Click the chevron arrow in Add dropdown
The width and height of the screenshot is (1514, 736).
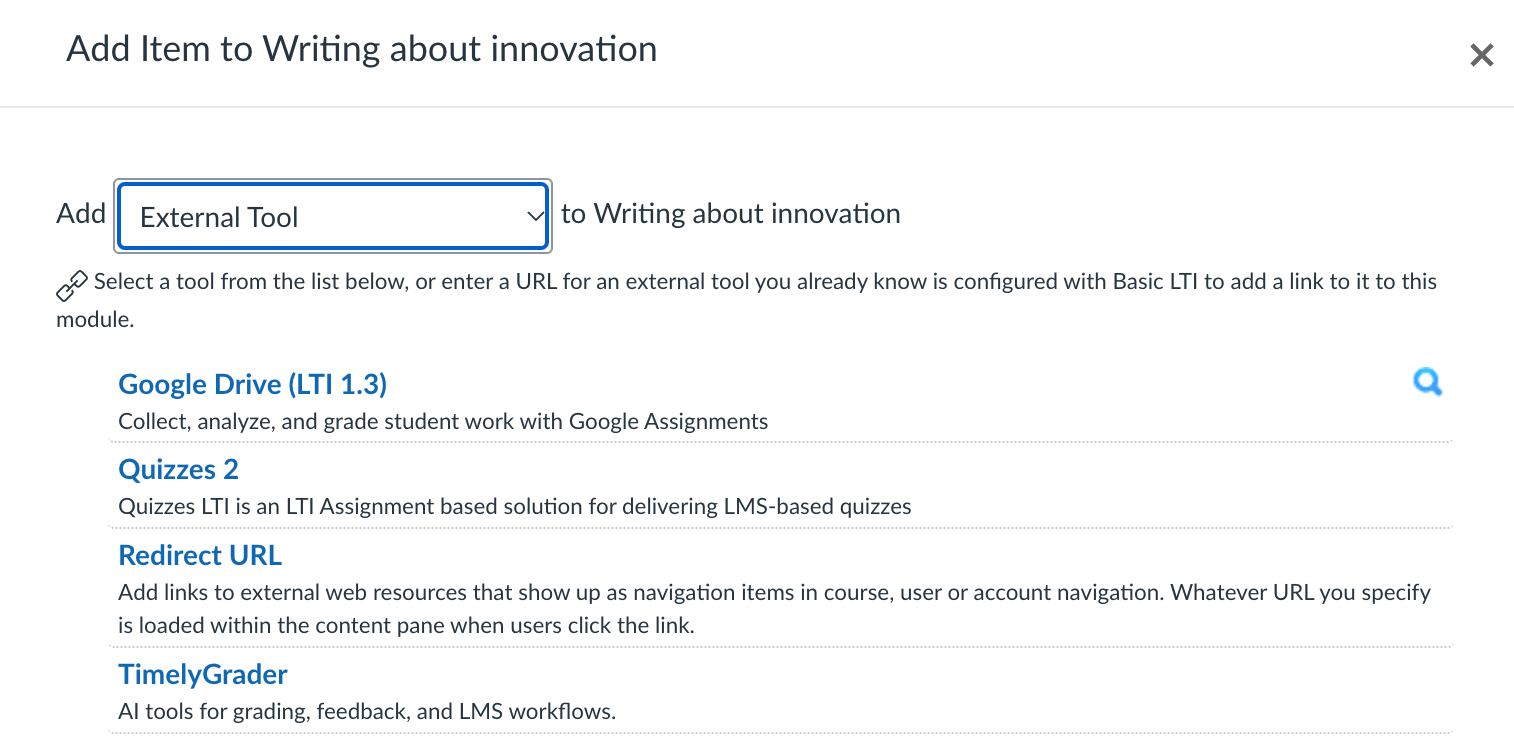(x=534, y=216)
